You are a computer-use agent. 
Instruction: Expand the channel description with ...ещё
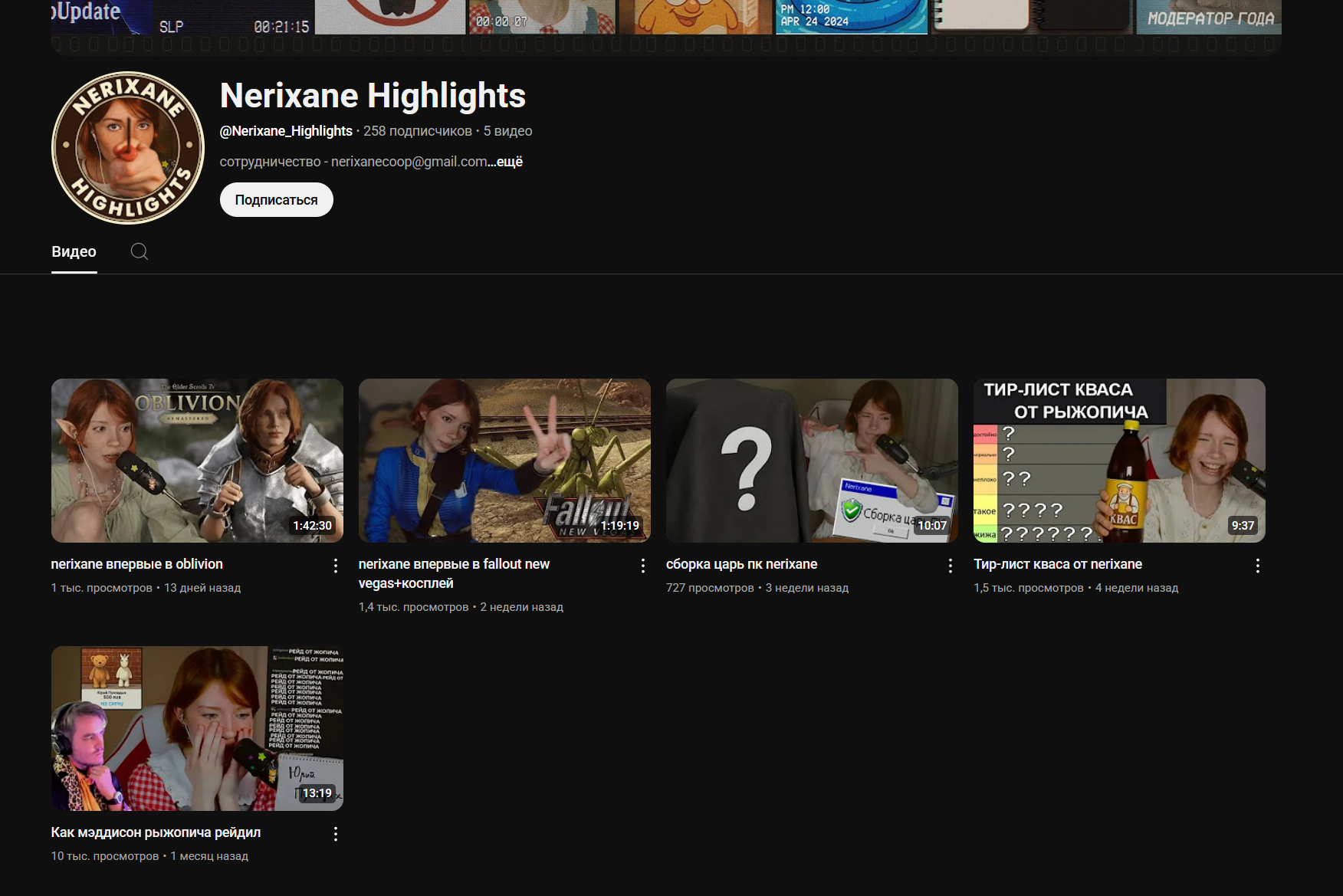(x=505, y=162)
